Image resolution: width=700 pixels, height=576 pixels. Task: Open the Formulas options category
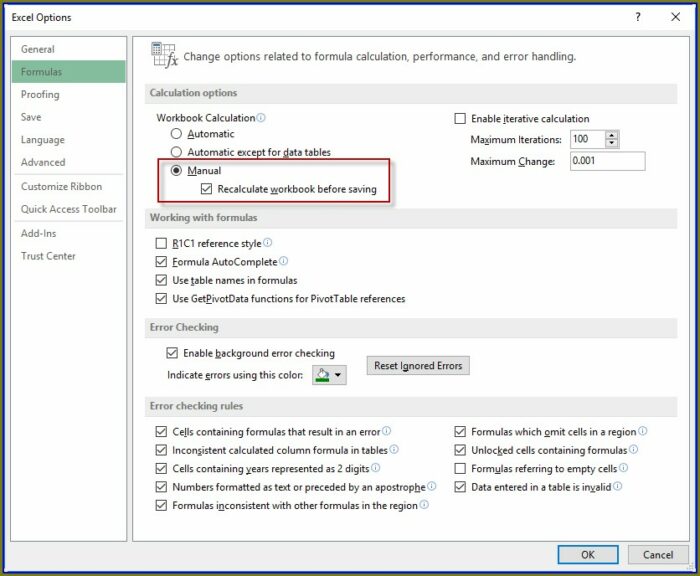tap(69, 71)
